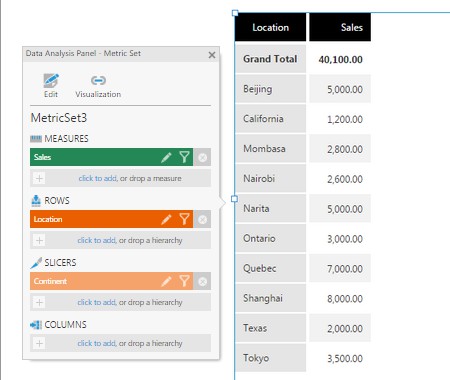Remove the Continent slicer
Viewport: 450px width, 380px height.
(202, 281)
